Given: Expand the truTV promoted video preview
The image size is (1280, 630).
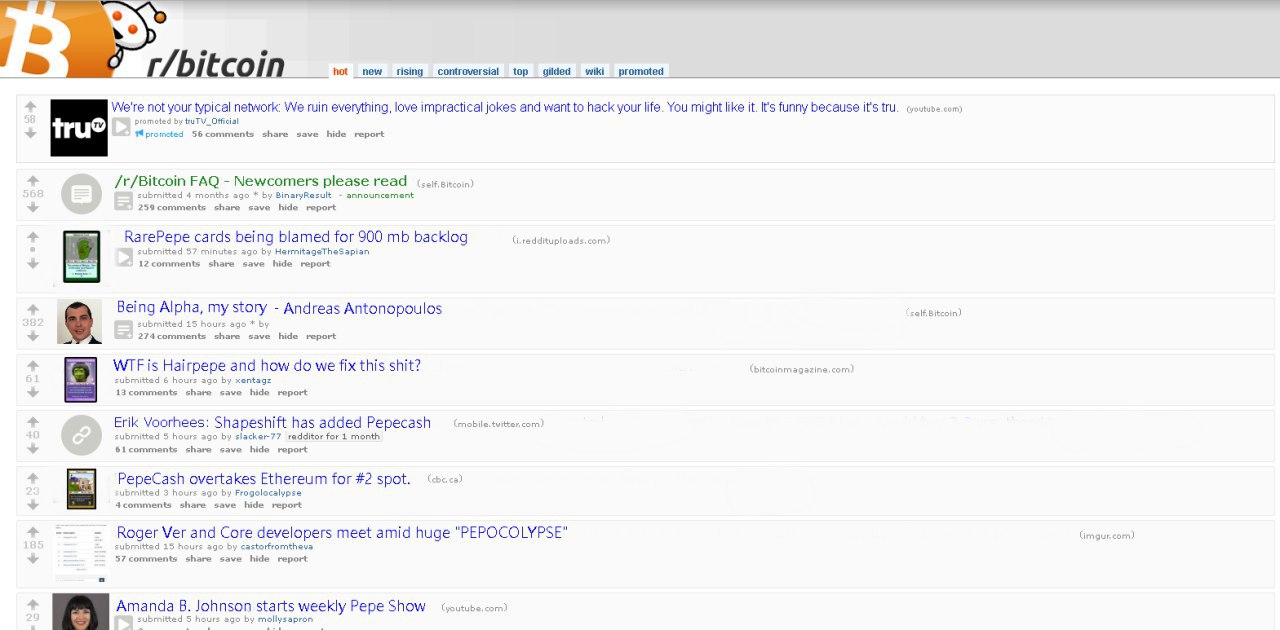Looking at the screenshot, I should click(121, 127).
